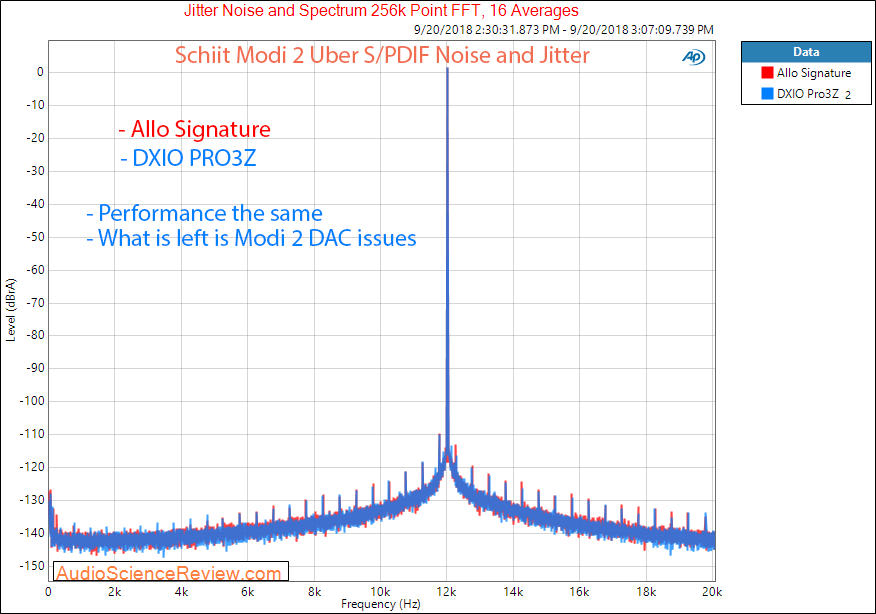This screenshot has height=614, width=876.
Task: Click the '10k' x-axis tick label
Action: [x=380, y=592]
